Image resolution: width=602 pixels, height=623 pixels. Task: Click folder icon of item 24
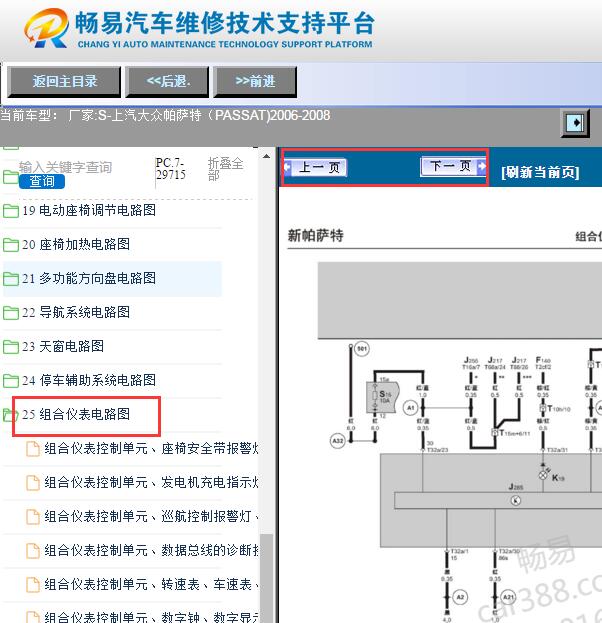tap(11, 381)
